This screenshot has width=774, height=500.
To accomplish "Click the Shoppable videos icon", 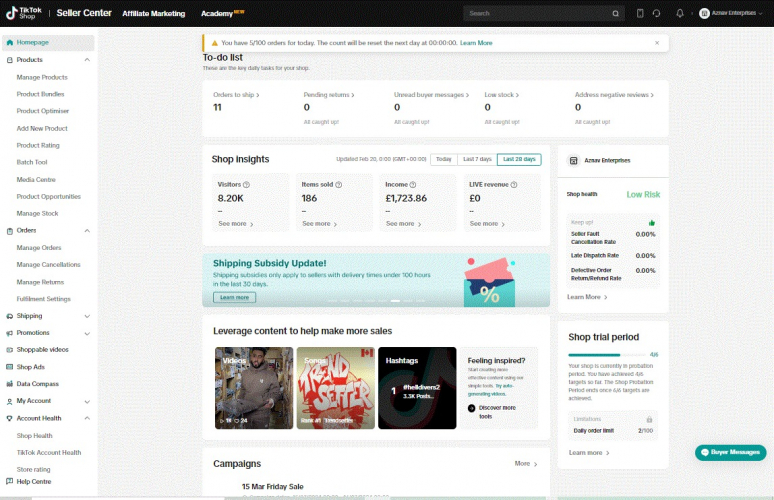I will pyautogui.click(x=9, y=350).
